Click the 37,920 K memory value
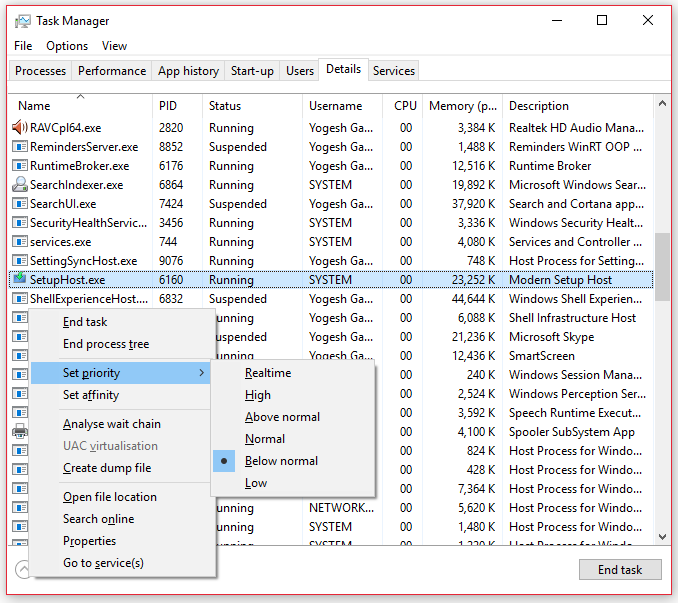The image size is (678, 603). tap(473, 204)
